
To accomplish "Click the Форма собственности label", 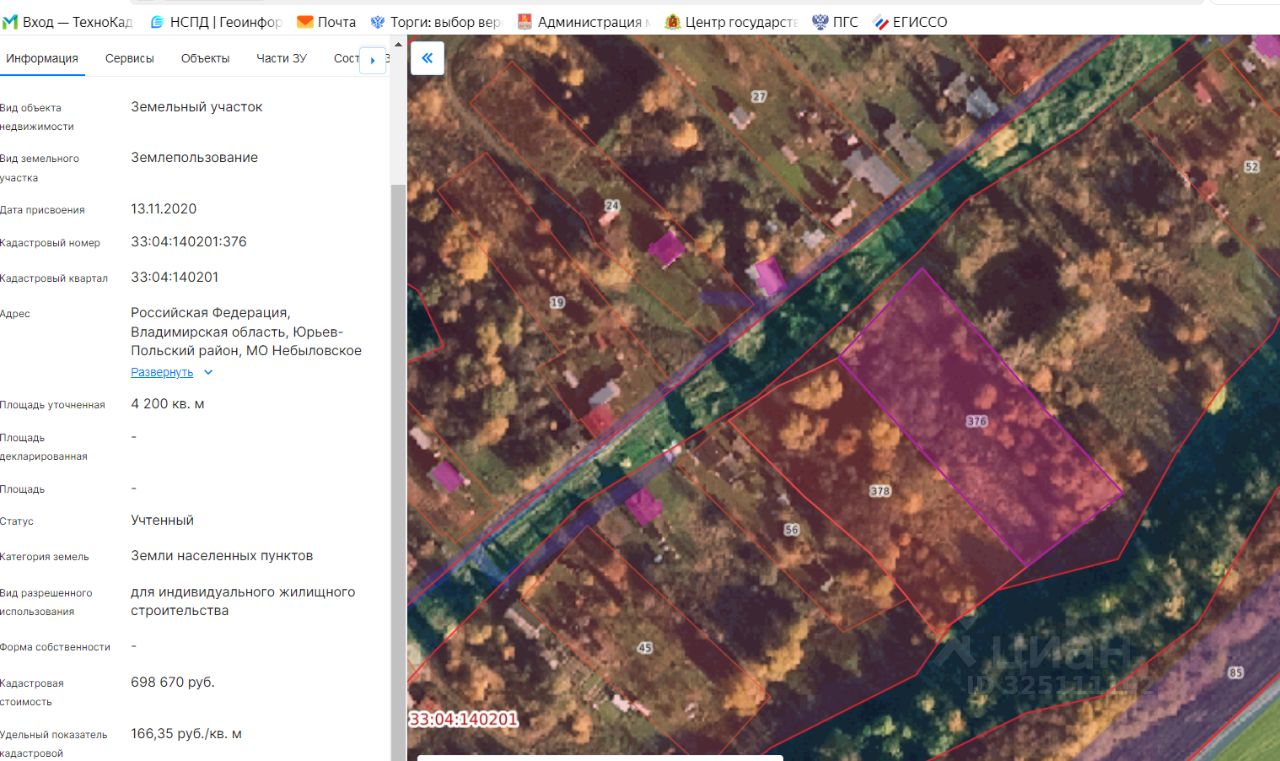I will point(55,647).
